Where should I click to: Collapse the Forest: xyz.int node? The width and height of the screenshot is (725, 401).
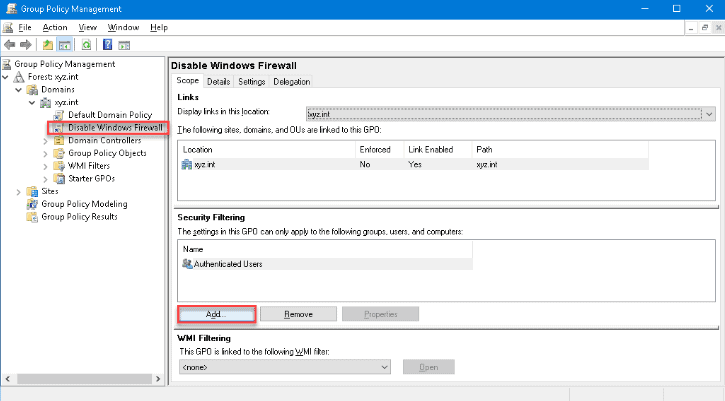pyautogui.click(x=6, y=77)
